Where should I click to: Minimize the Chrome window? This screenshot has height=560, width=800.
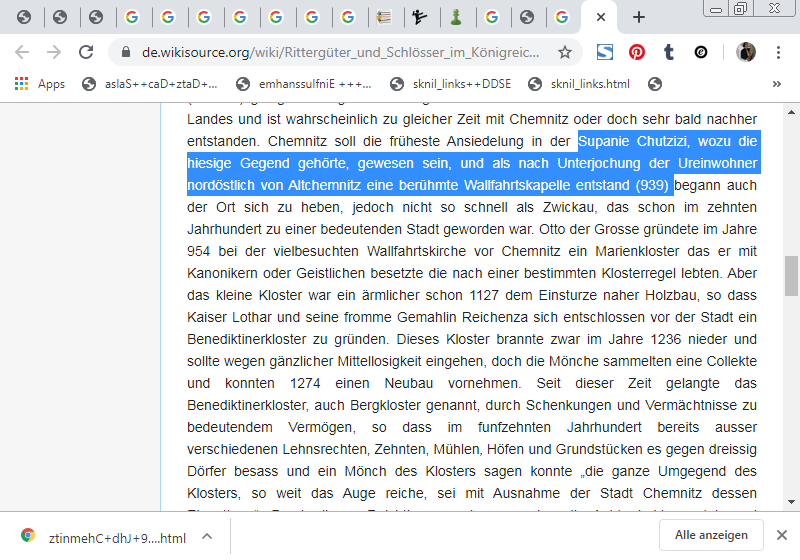point(716,9)
